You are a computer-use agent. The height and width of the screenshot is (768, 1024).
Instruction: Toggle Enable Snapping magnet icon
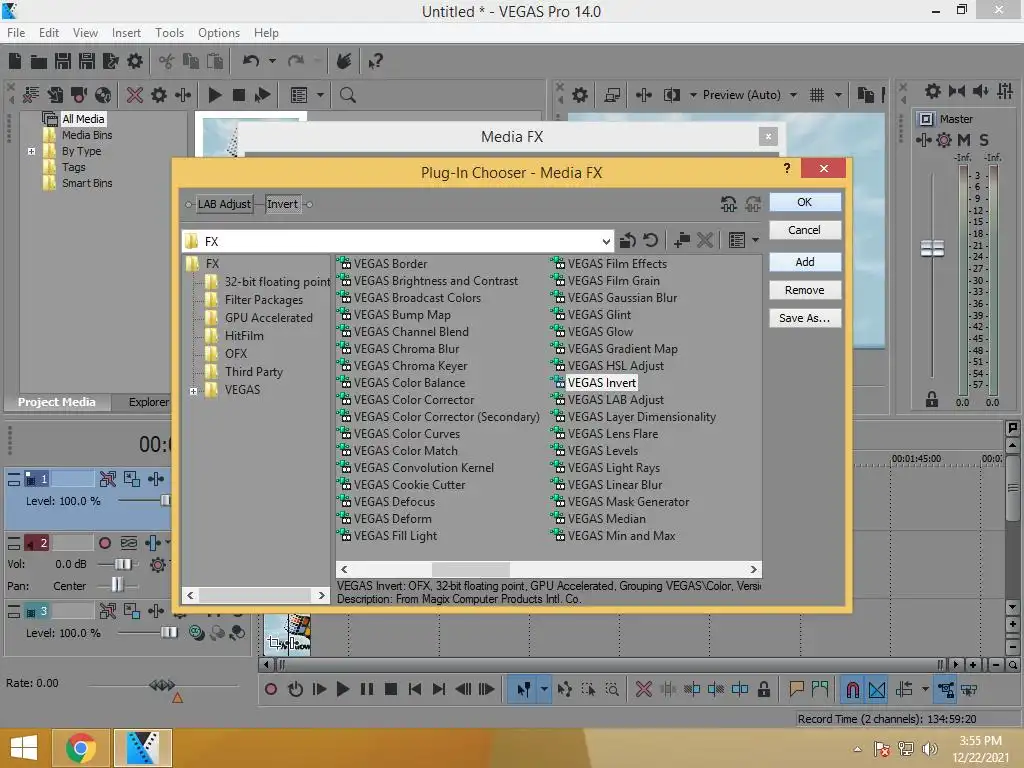tap(852, 690)
